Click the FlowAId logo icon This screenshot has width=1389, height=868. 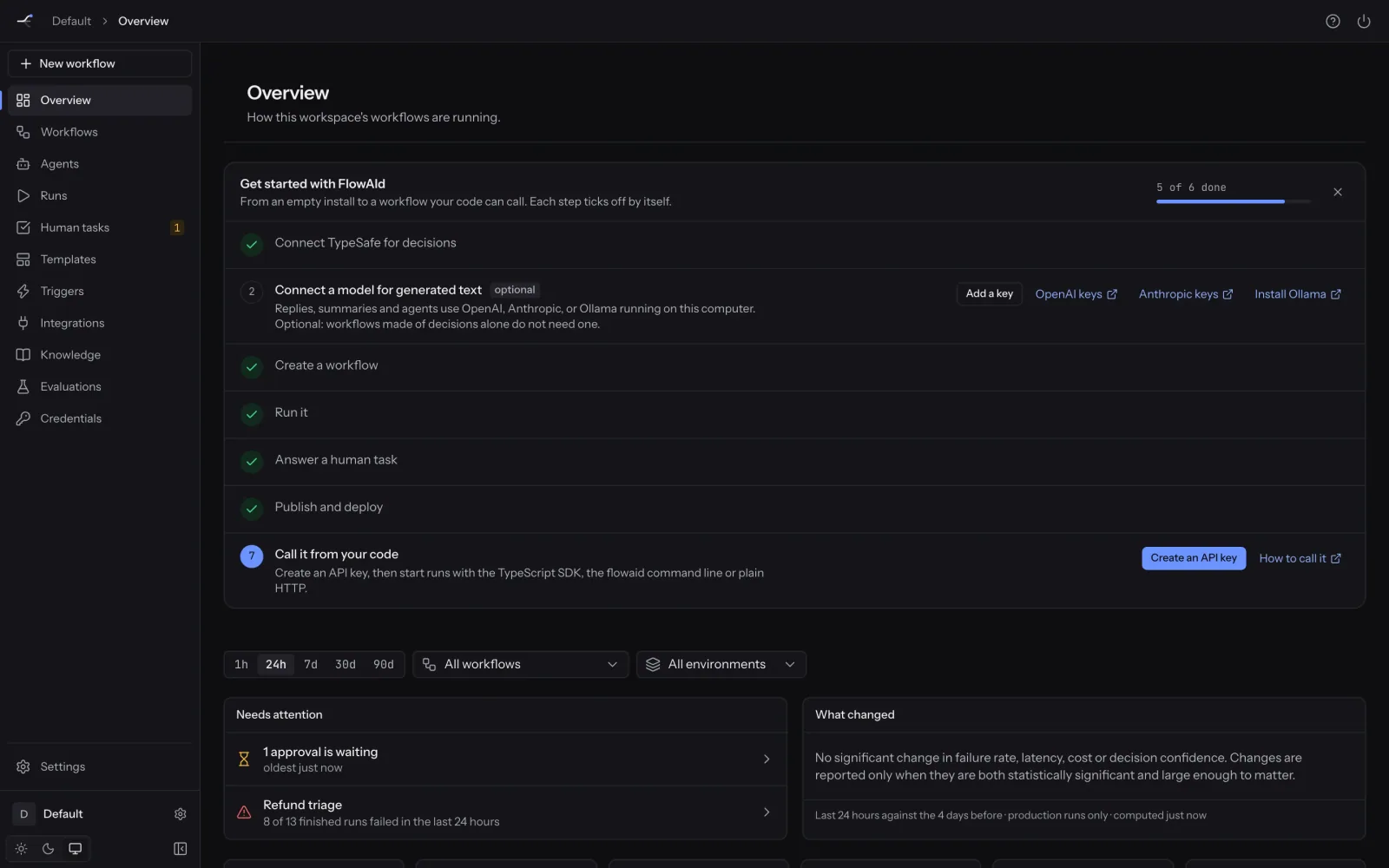point(25,20)
